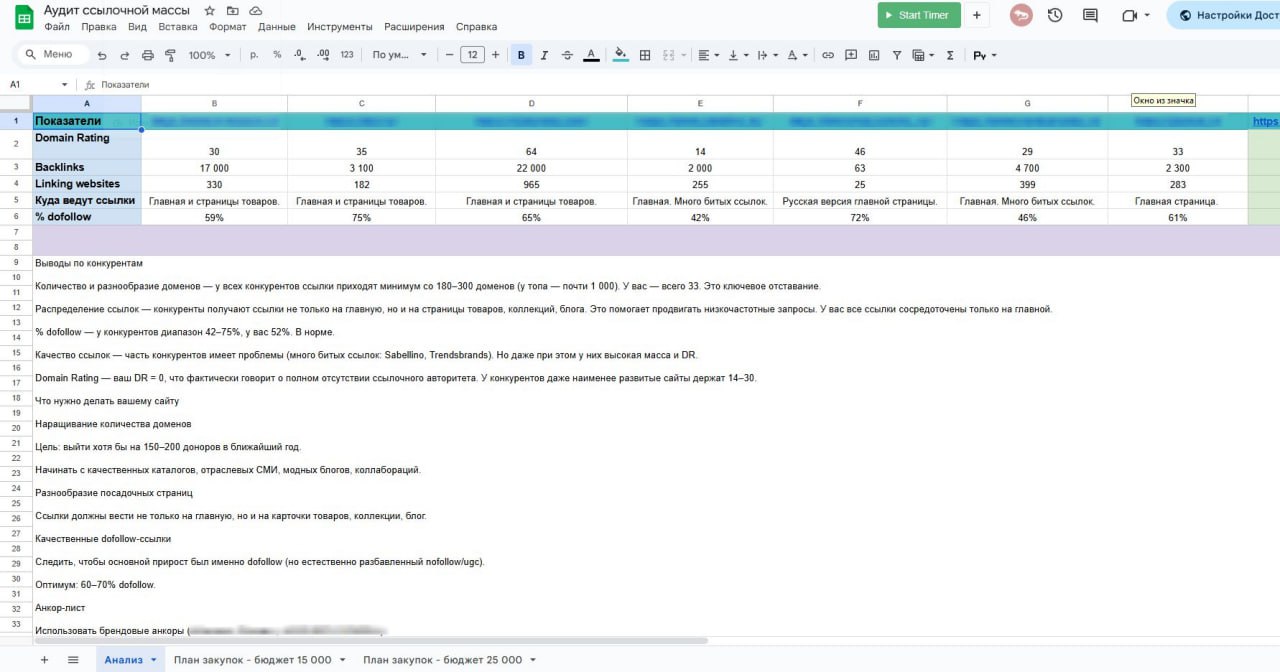This screenshot has width=1280, height=672.
Task: Open fill color picker
Action: pos(621,55)
